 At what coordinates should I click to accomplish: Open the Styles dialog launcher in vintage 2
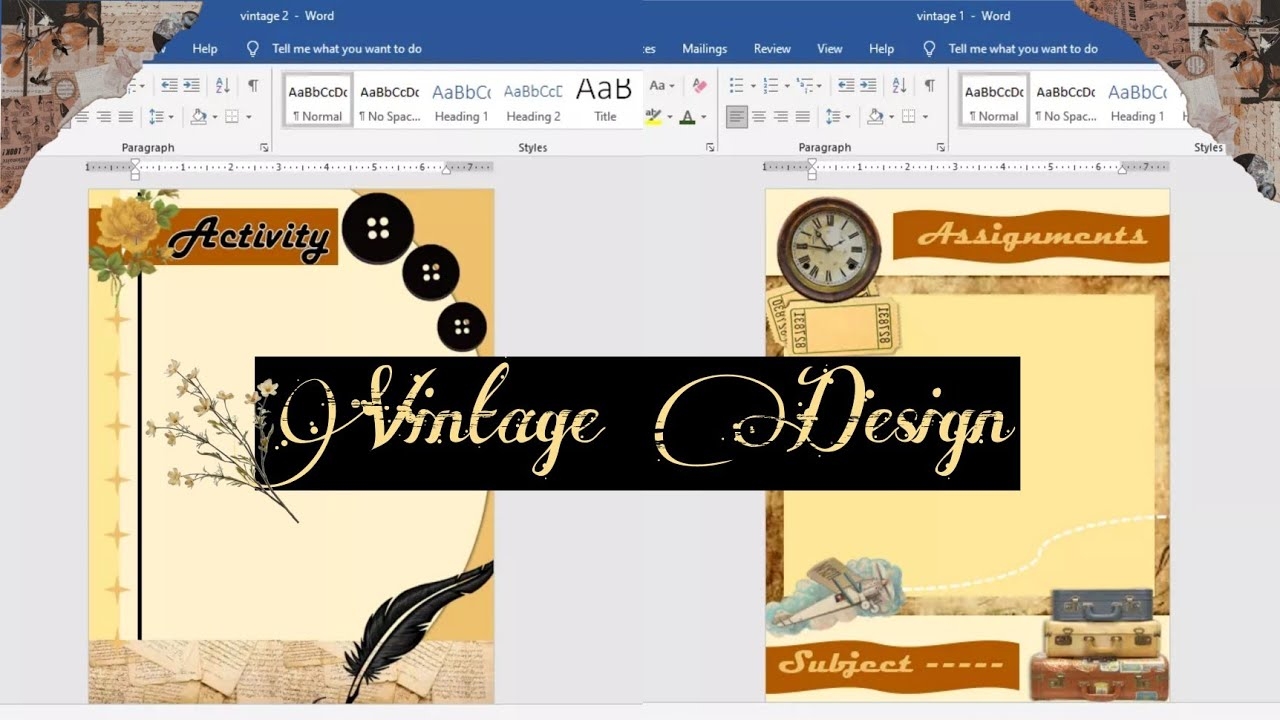click(x=712, y=147)
